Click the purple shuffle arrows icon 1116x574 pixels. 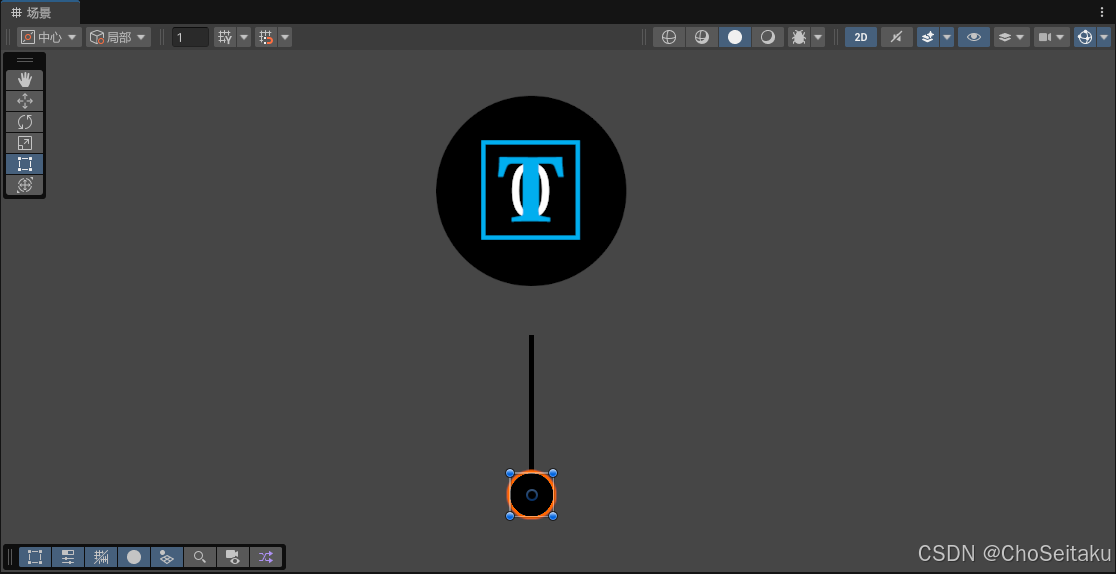(265, 557)
